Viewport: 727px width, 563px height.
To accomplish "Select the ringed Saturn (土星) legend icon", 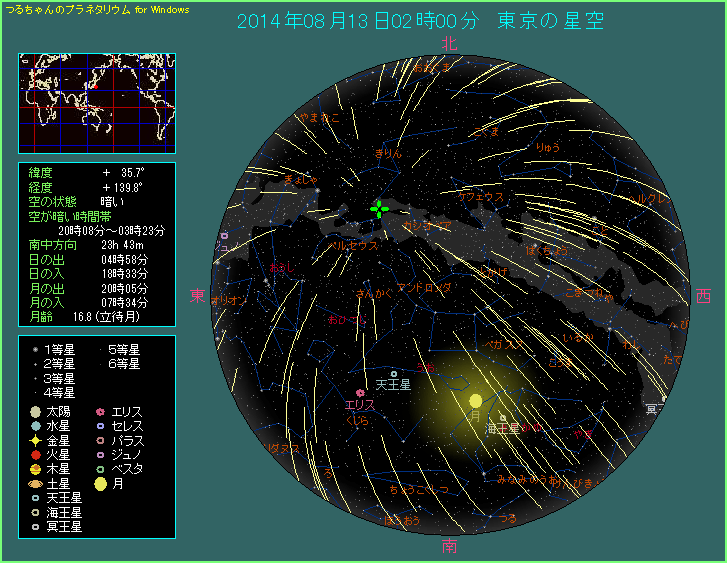I will tap(35, 483).
